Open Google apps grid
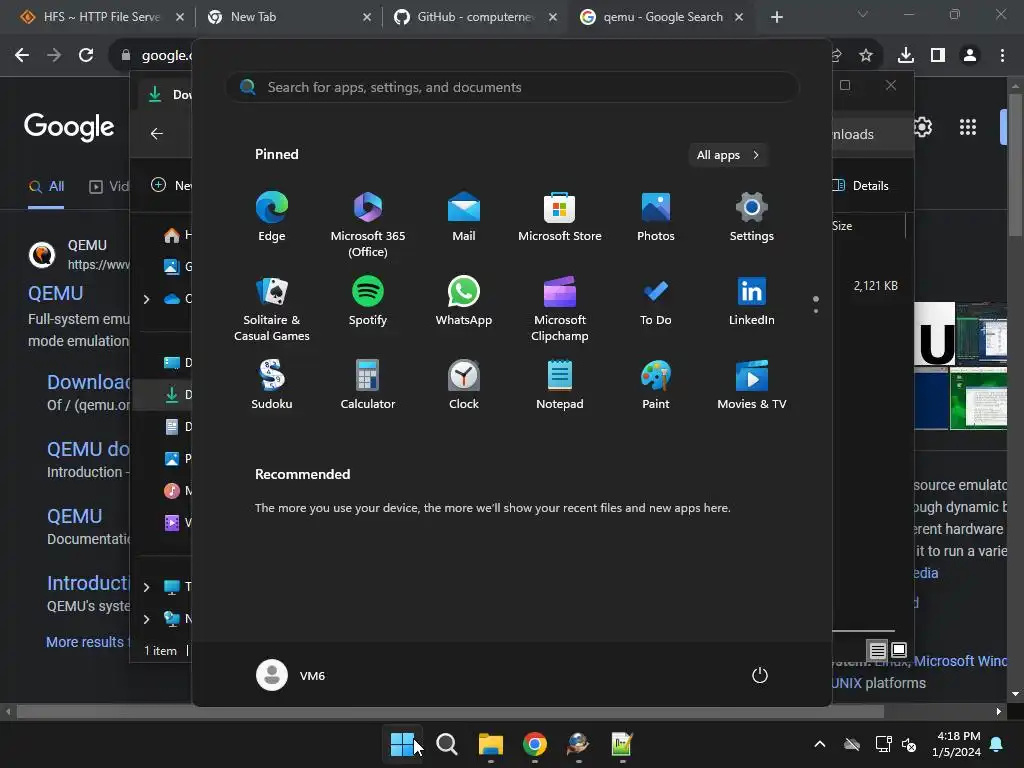 pos(968,127)
